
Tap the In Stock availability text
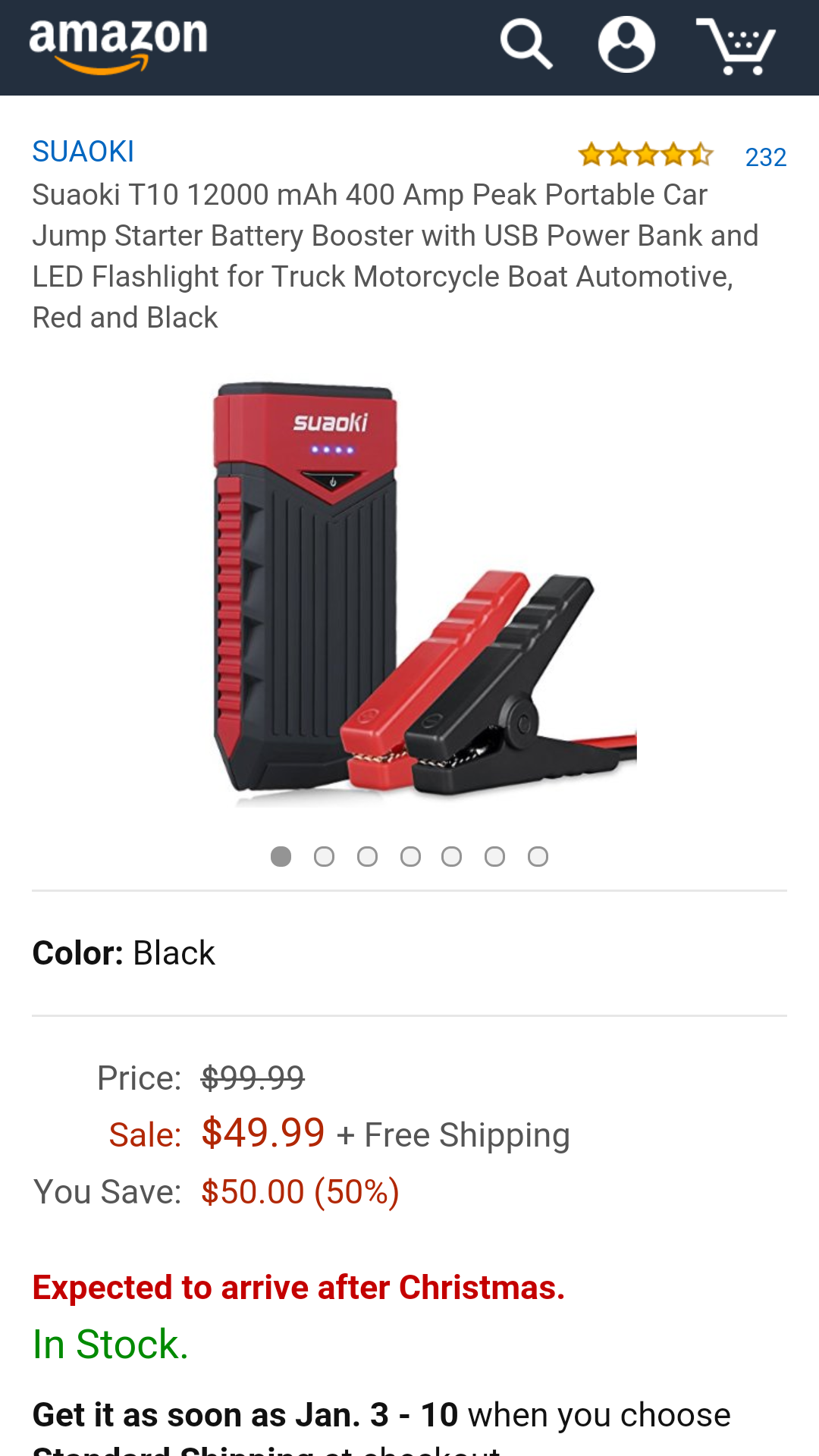tap(110, 1345)
